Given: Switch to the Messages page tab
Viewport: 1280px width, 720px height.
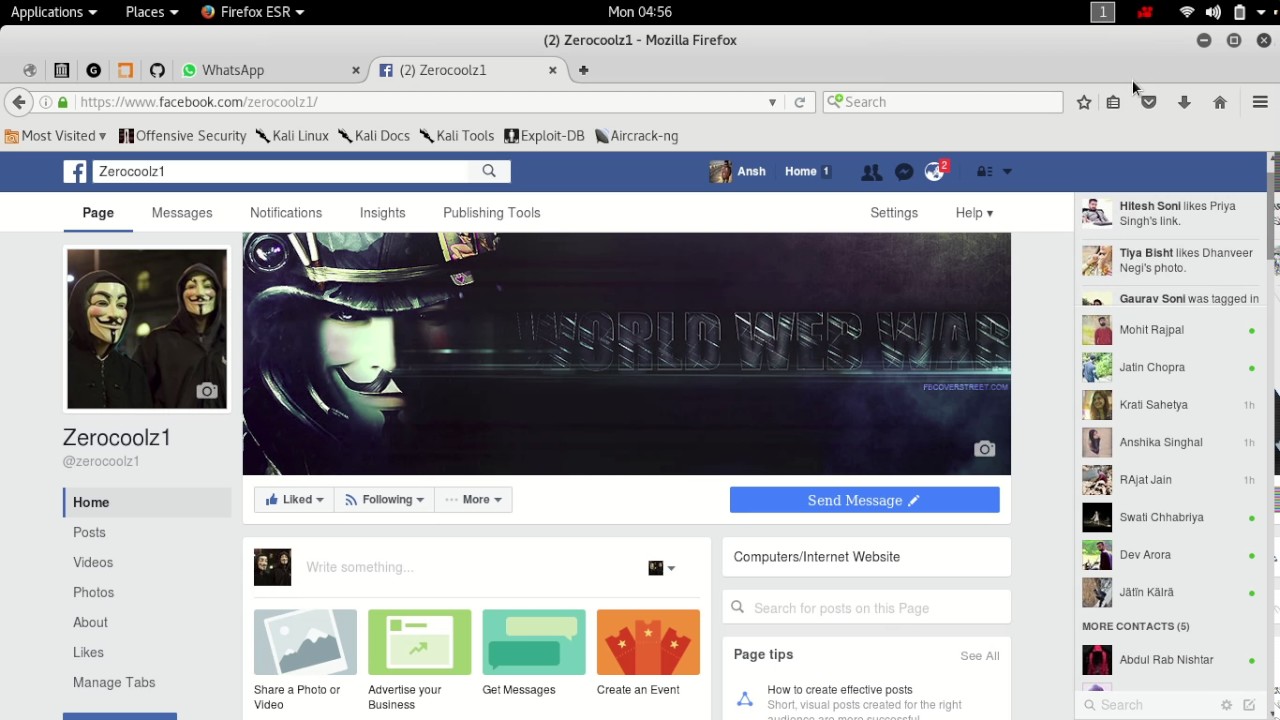Looking at the screenshot, I should point(182,213).
